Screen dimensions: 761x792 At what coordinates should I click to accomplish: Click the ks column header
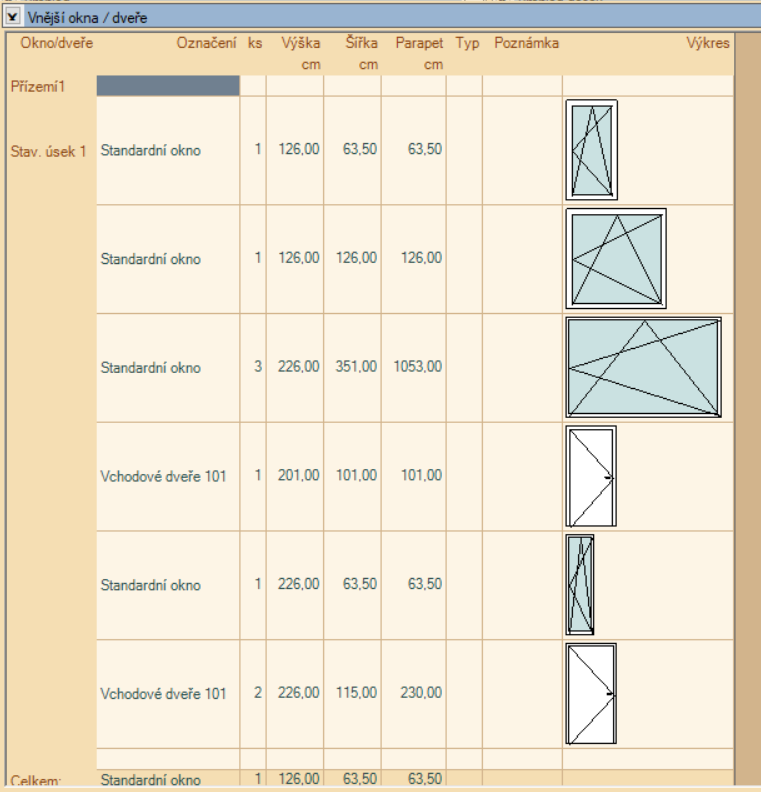tap(255, 43)
